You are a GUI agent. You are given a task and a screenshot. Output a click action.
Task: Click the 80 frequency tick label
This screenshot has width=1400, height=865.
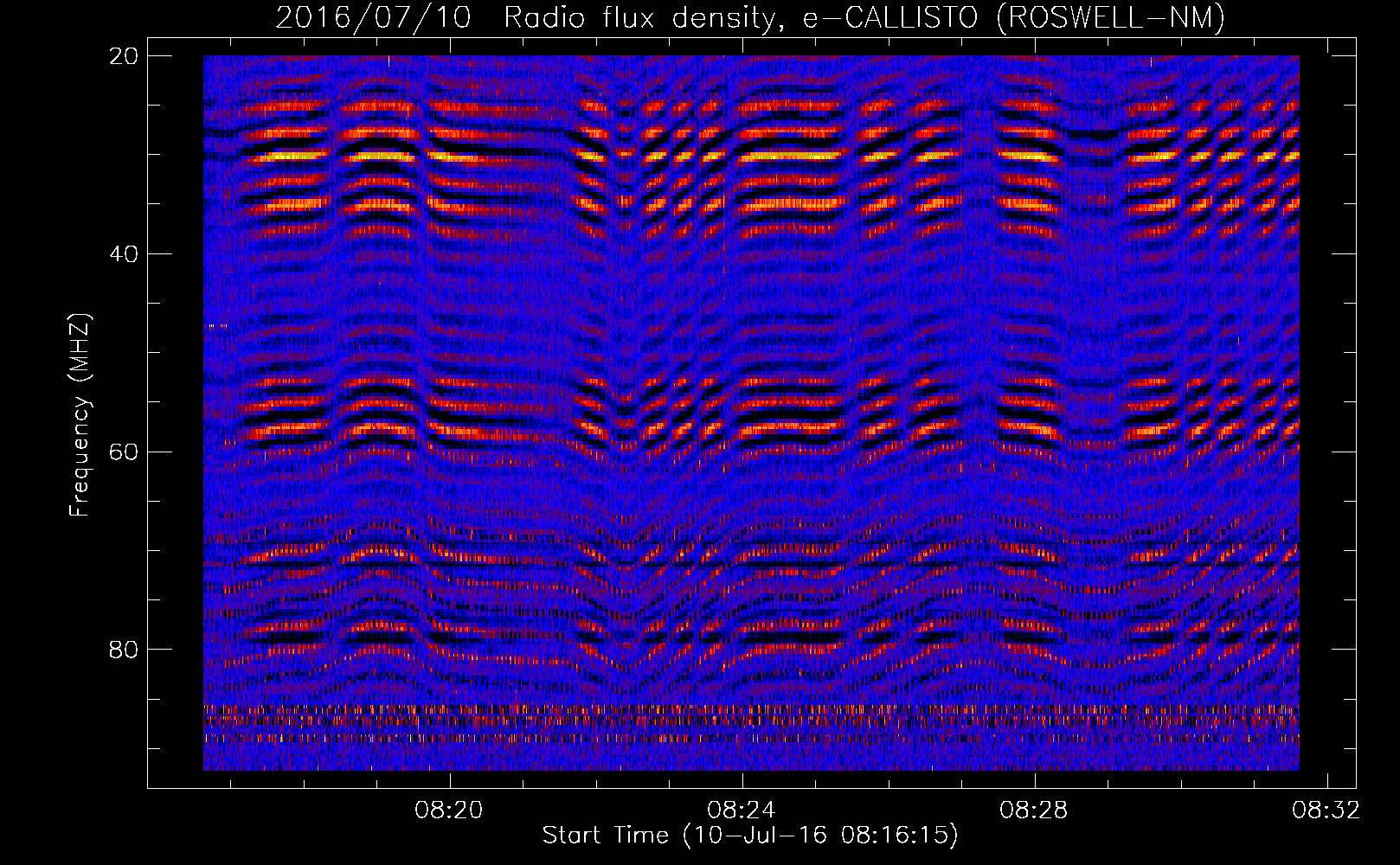click(x=125, y=650)
